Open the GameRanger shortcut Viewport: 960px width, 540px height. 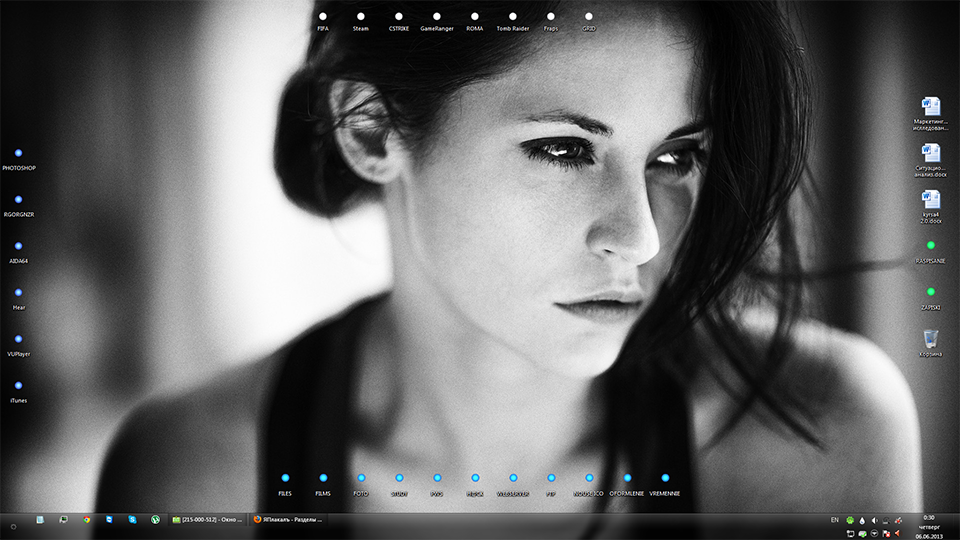437,17
